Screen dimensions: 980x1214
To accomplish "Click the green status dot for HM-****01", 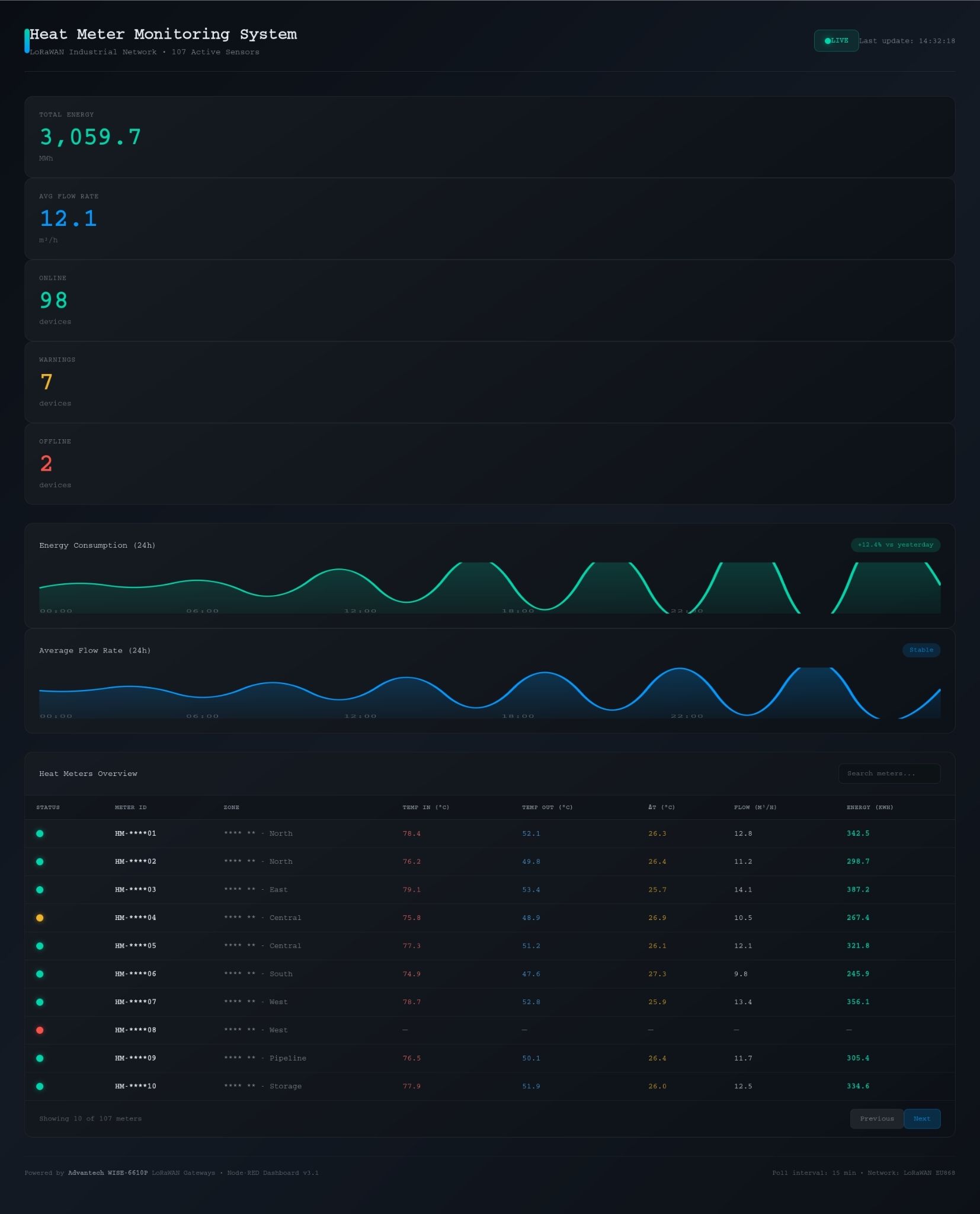I will pos(40,833).
